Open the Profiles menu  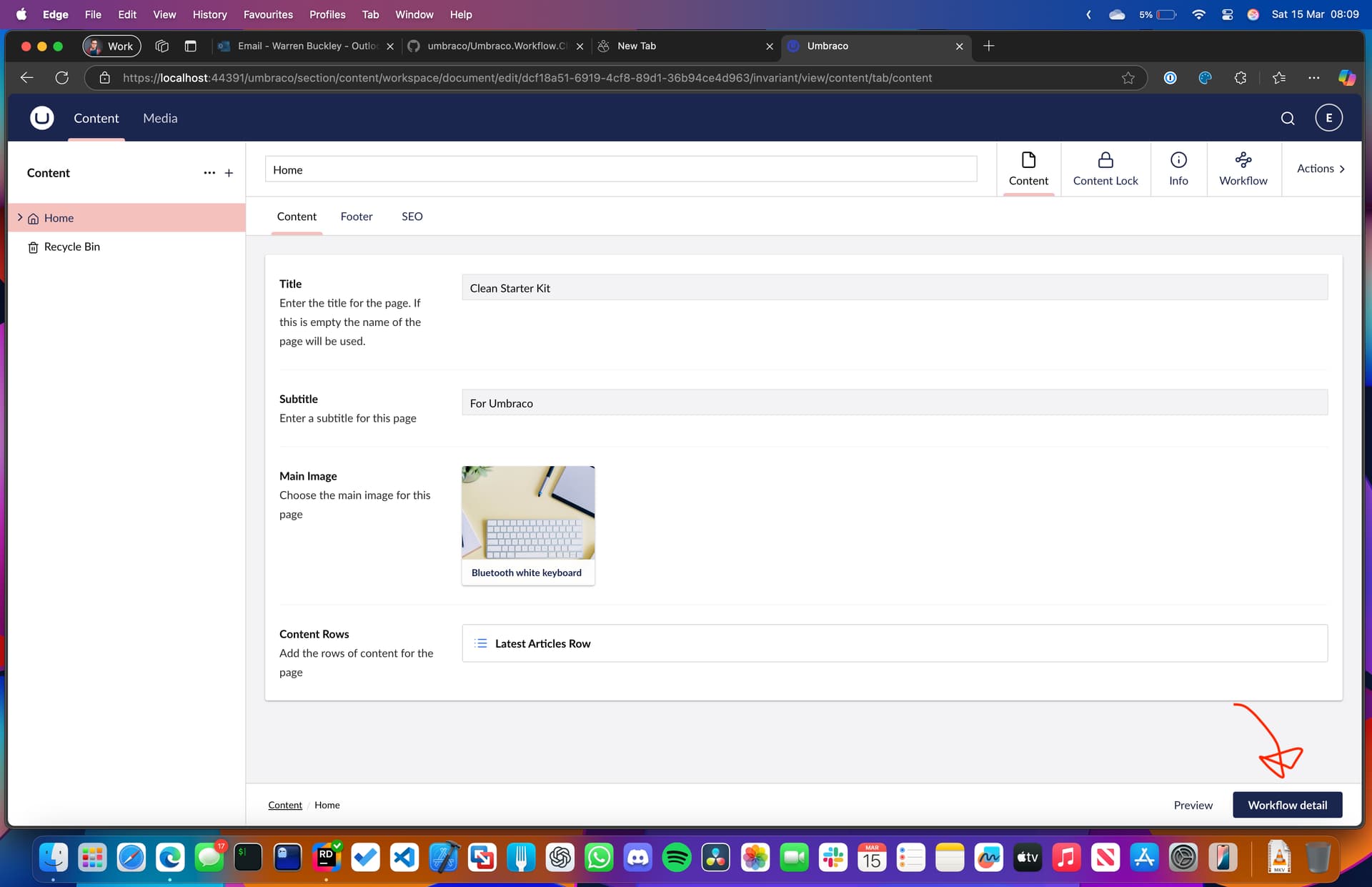[x=327, y=14]
